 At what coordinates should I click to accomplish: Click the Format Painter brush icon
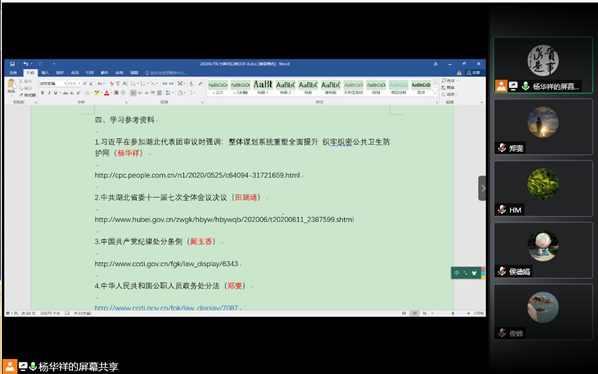pos(21,95)
